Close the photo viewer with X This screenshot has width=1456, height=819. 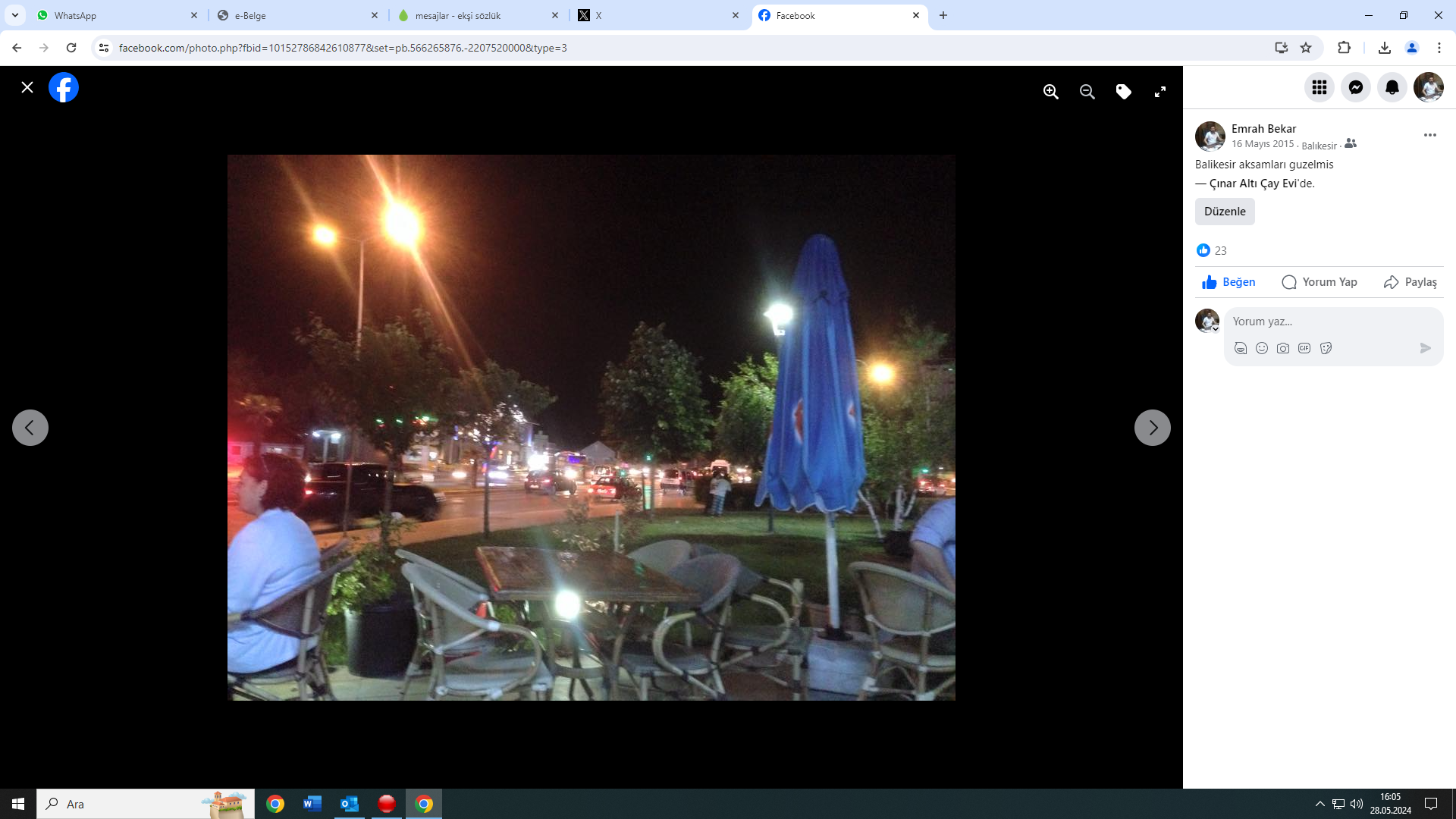tap(27, 87)
